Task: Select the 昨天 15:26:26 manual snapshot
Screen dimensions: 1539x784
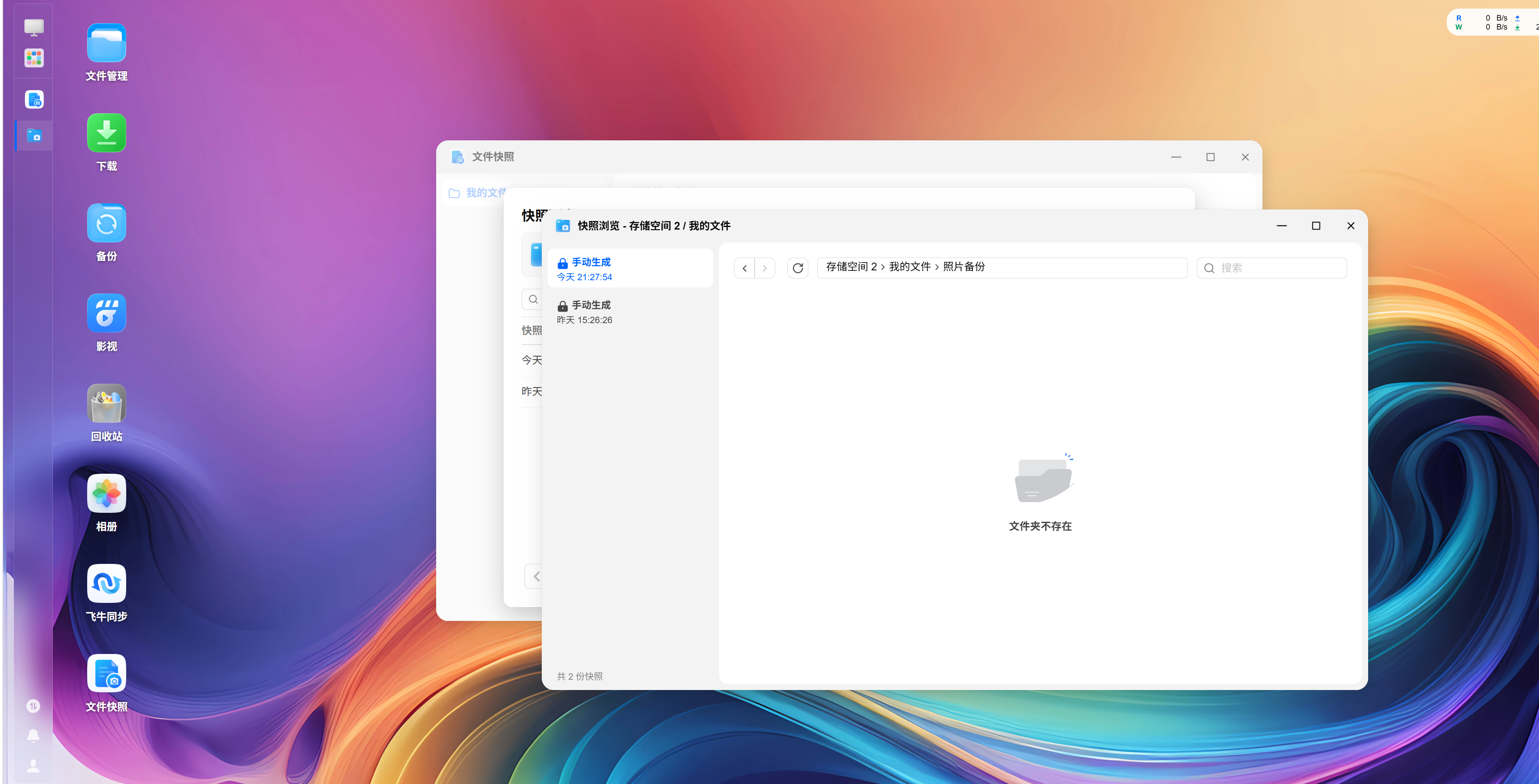Action: [630, 312]
